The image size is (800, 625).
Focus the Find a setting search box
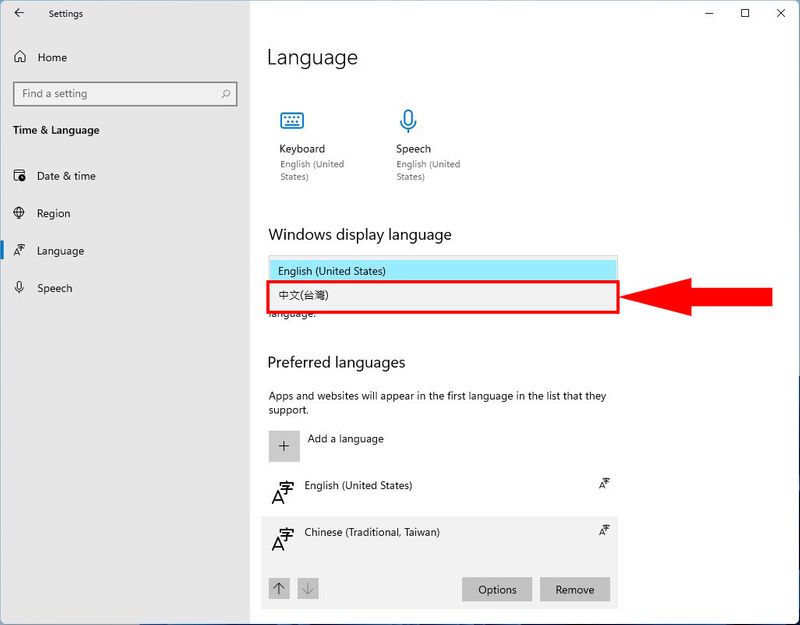click(125, 94)
